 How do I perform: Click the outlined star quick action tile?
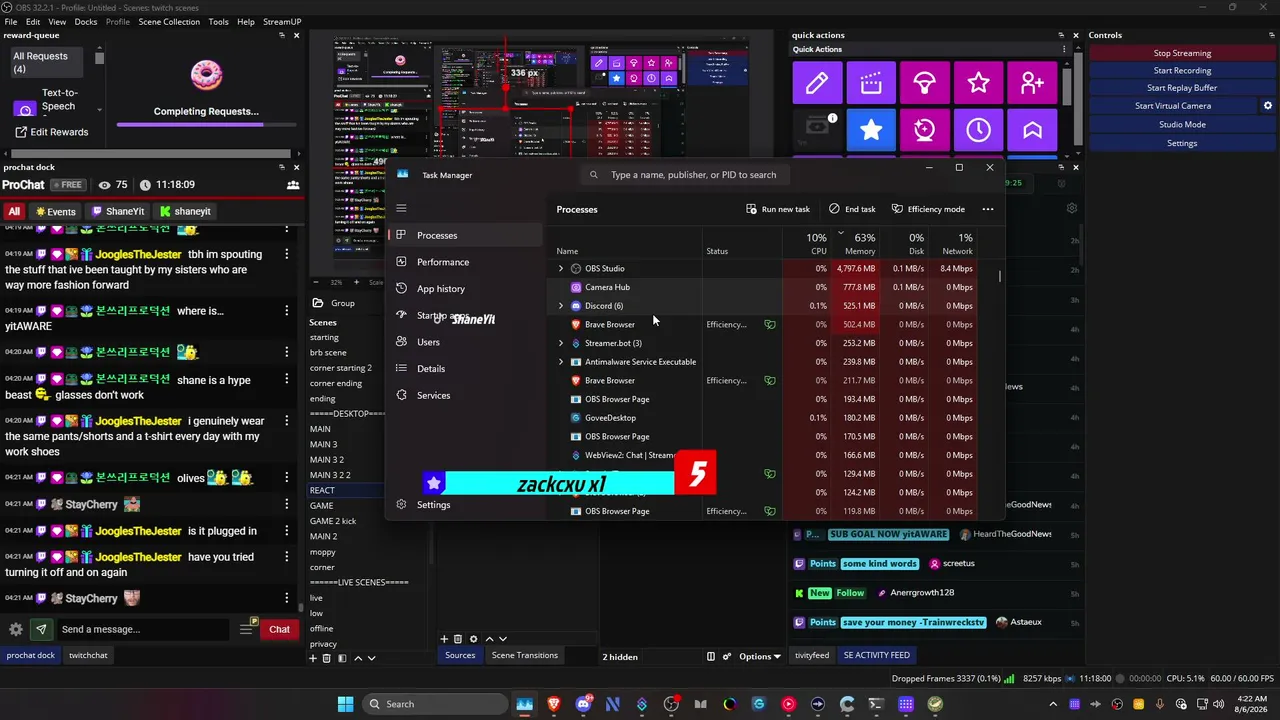(x=979, y=84)
